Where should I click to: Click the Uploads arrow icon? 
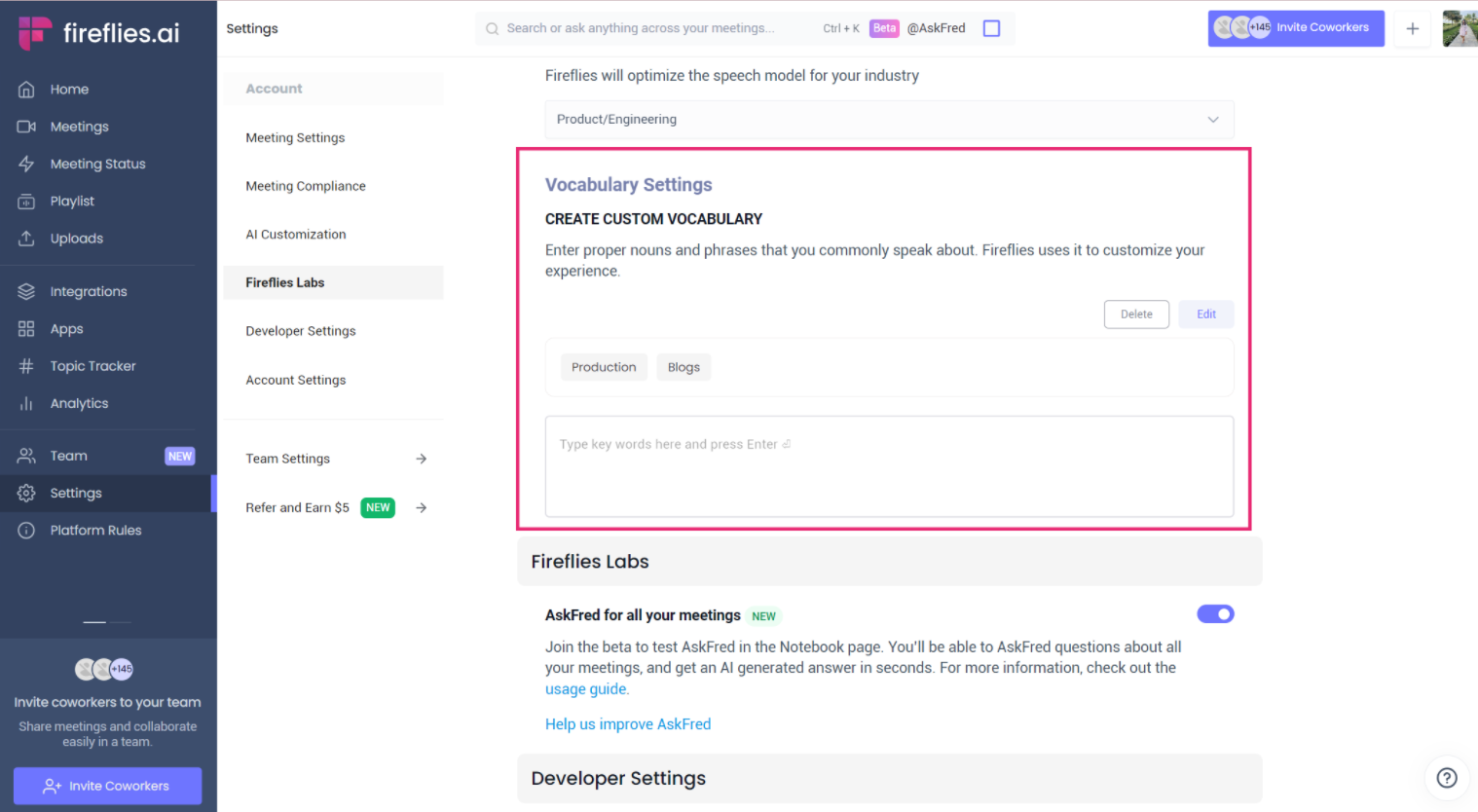tap(26, 239)
